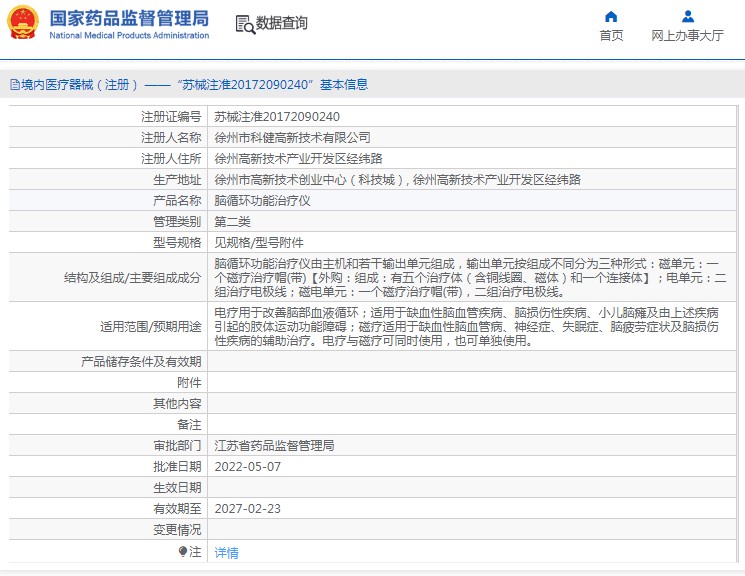This screenshot has width=745, height=576.
Task: Click the 数据查询 heading text
Action: 282,23
